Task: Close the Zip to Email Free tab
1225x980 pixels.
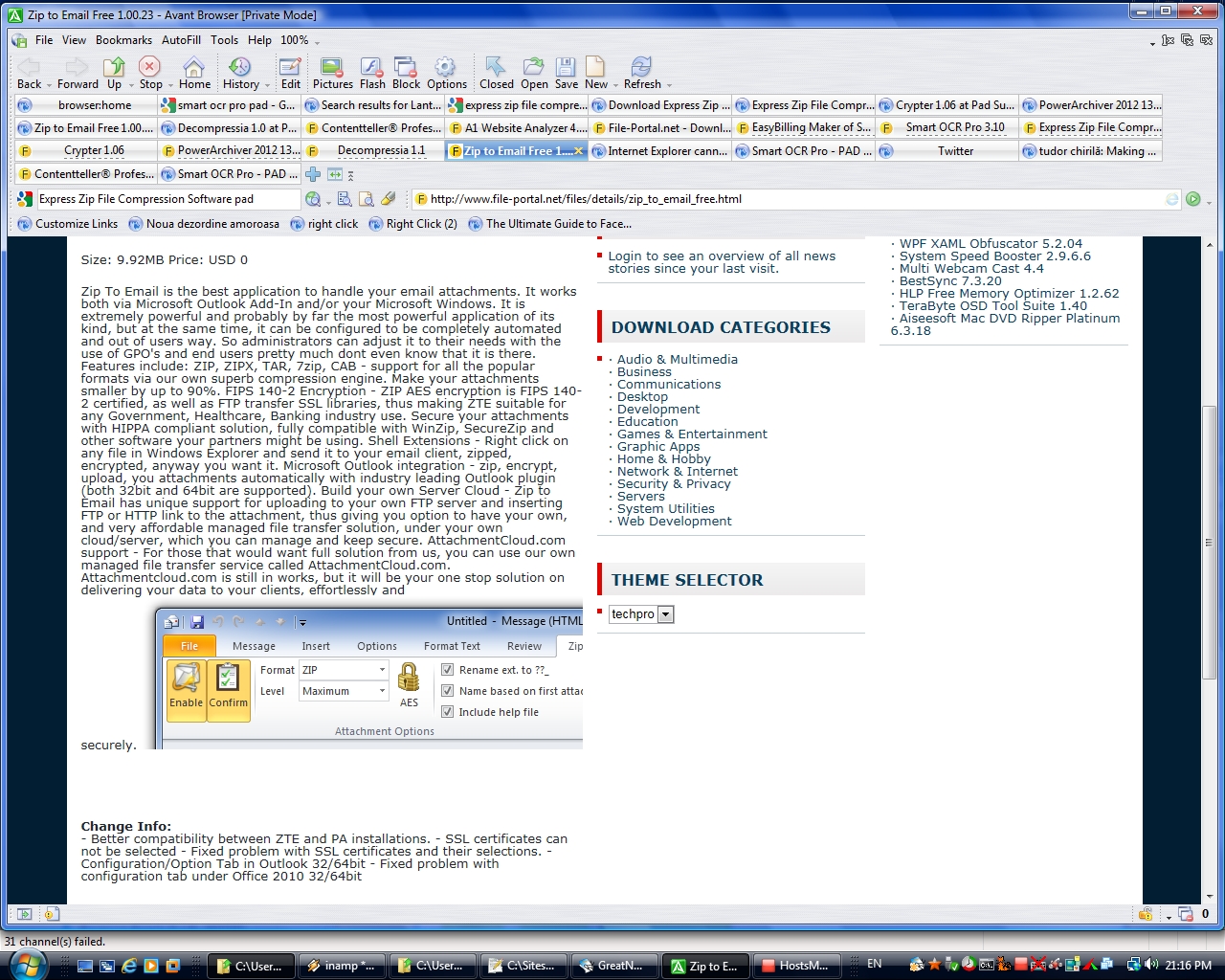Action: pyautogui.click(x=578, y=151)
